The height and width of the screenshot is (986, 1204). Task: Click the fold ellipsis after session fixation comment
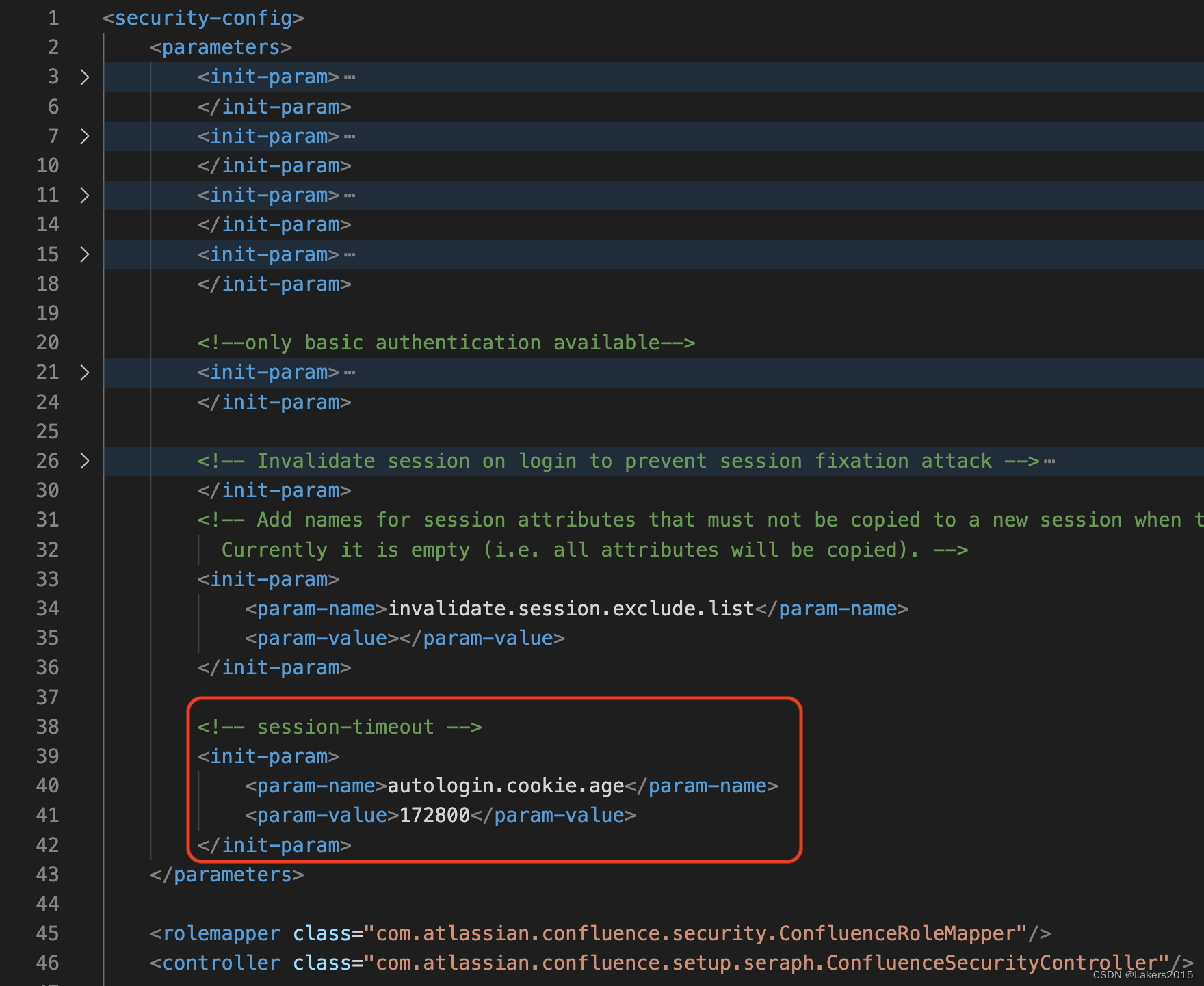[x=1049, y=462]
